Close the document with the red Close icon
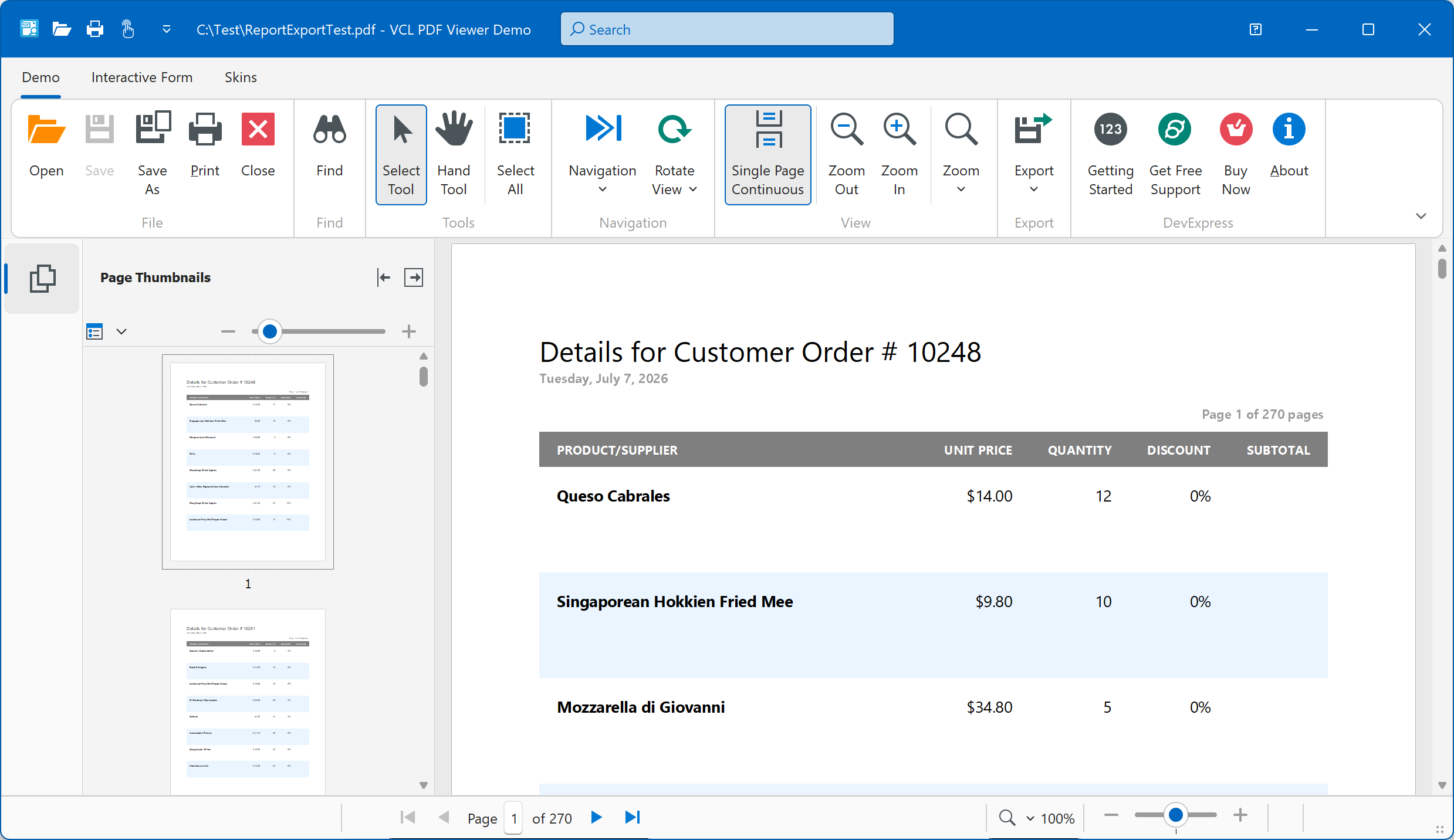 click(258, 129)
